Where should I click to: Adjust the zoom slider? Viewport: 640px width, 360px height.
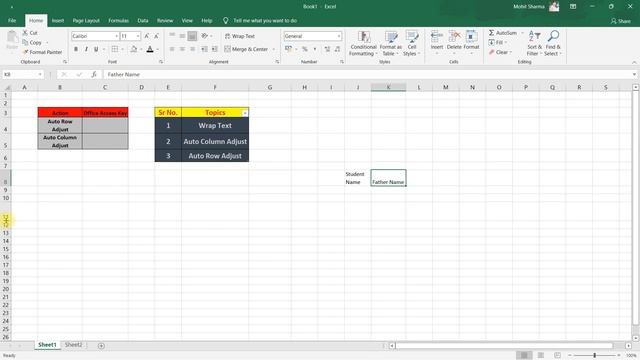tap(595, 356)
